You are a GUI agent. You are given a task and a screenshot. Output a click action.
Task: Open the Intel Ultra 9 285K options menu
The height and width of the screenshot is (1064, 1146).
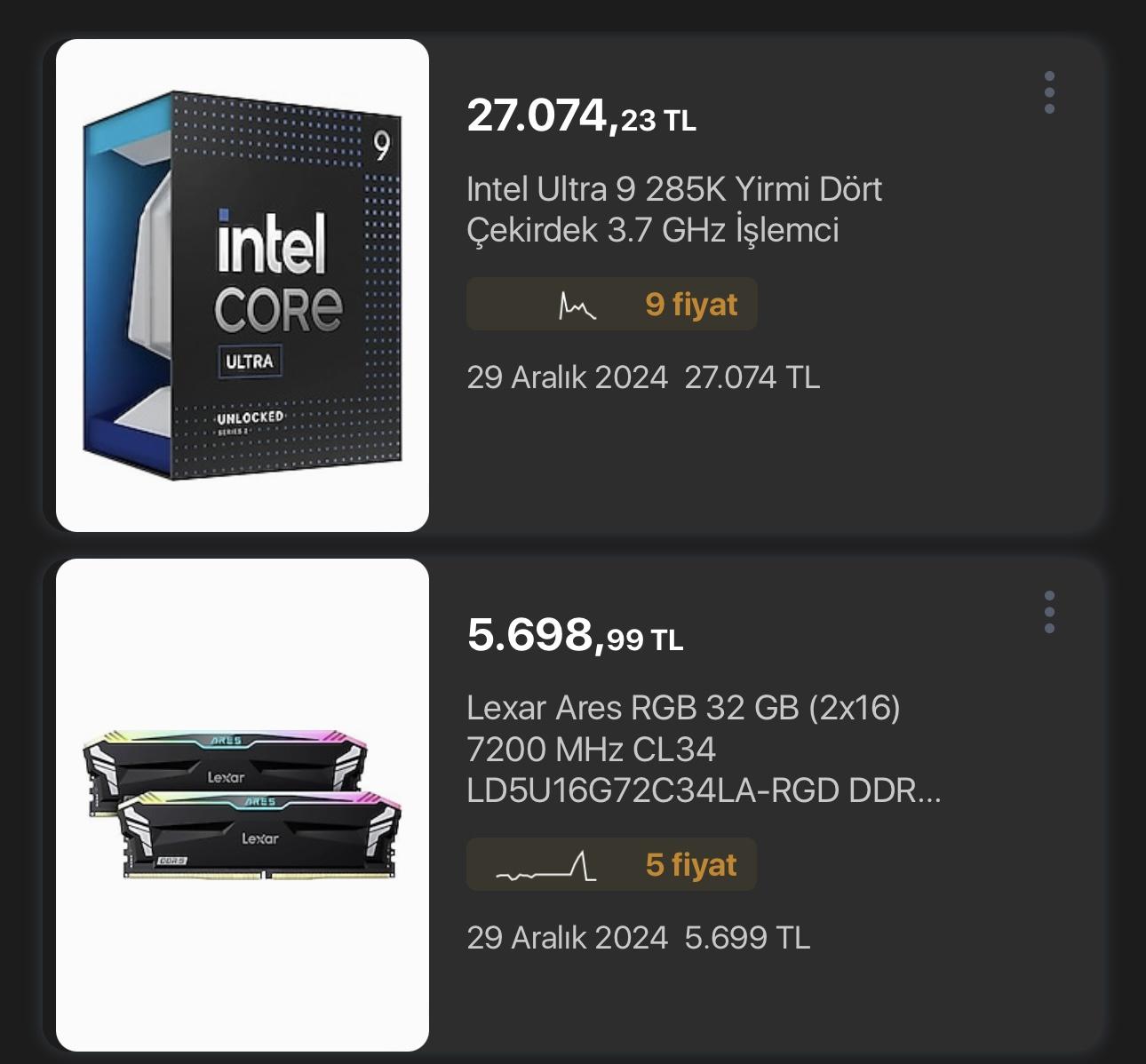(1049, 92)
